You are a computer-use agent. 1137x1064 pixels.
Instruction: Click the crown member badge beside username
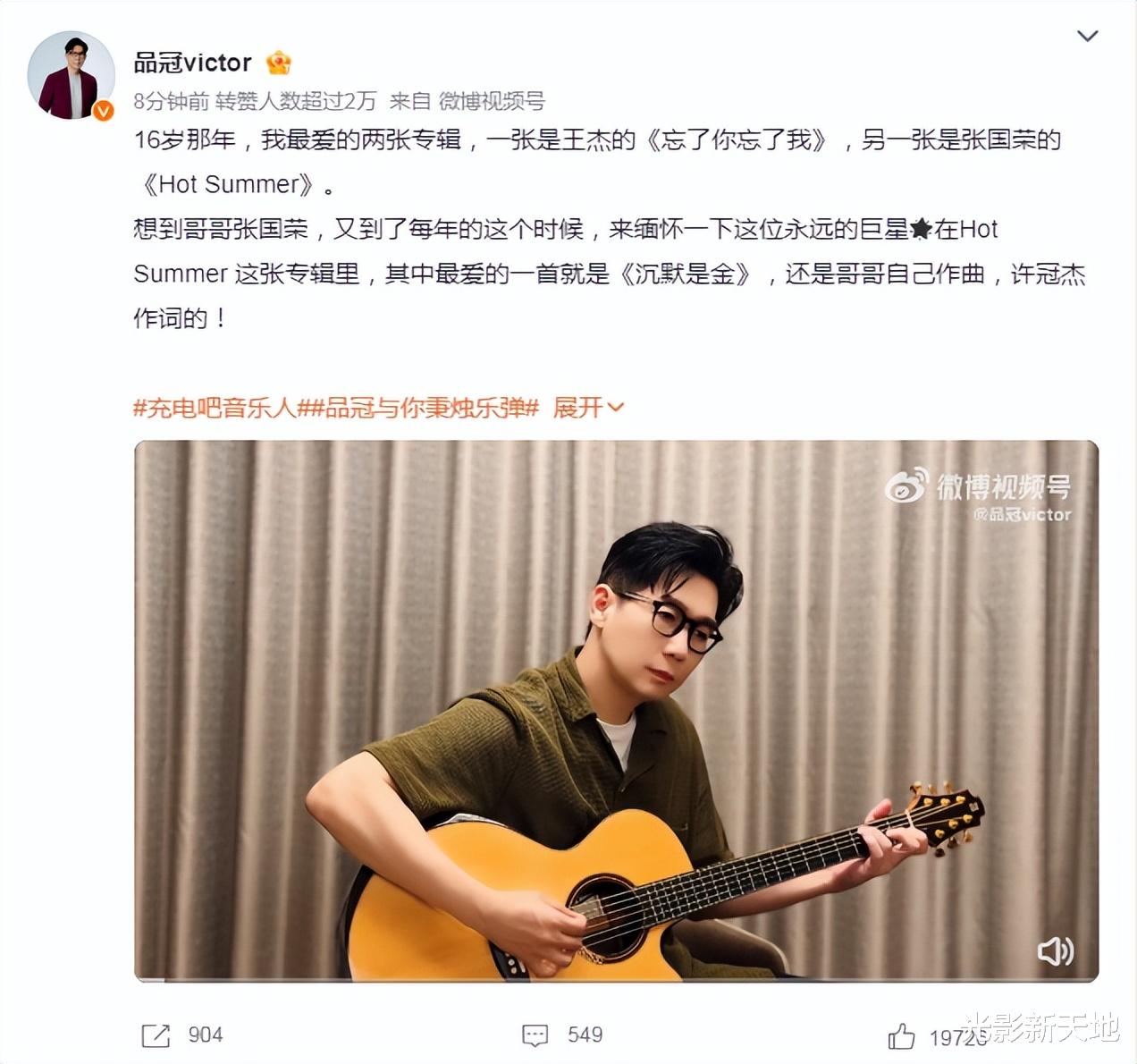pos(278,63)
